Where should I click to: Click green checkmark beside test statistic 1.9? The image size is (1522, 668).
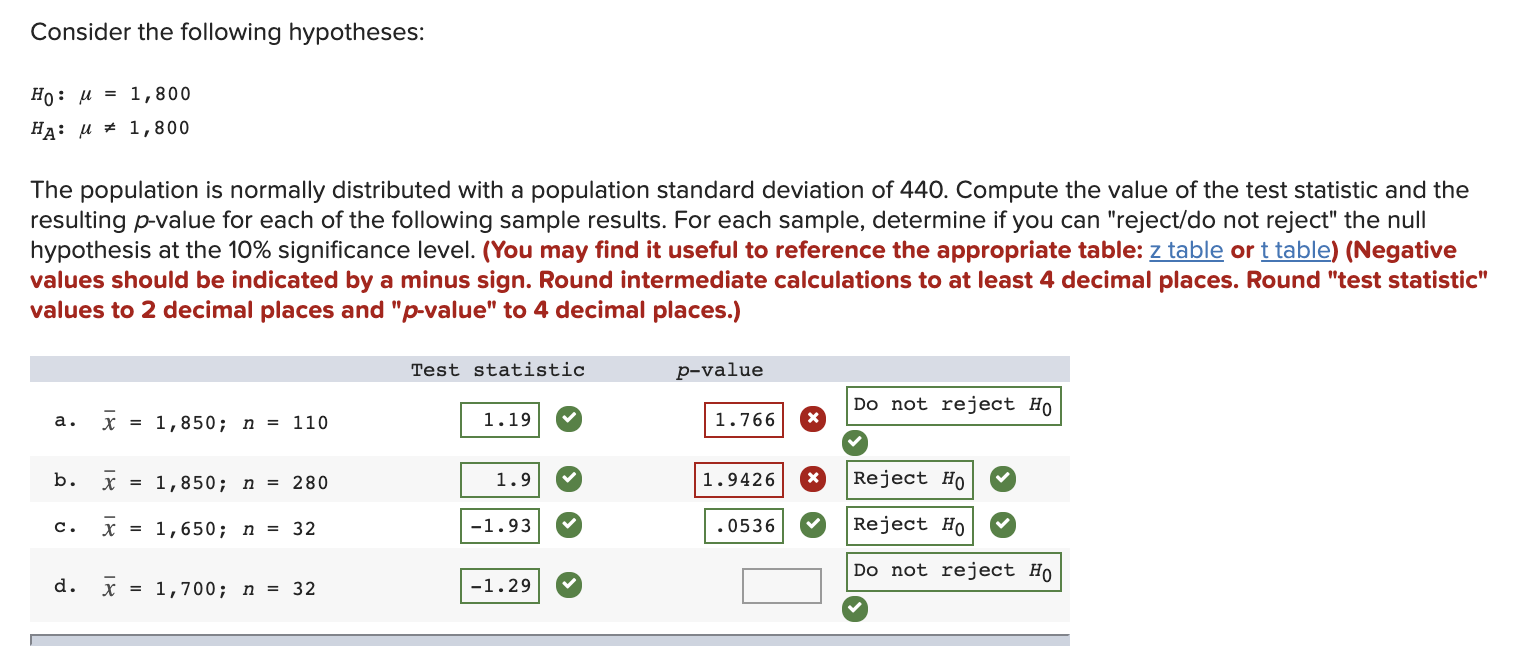568,479
